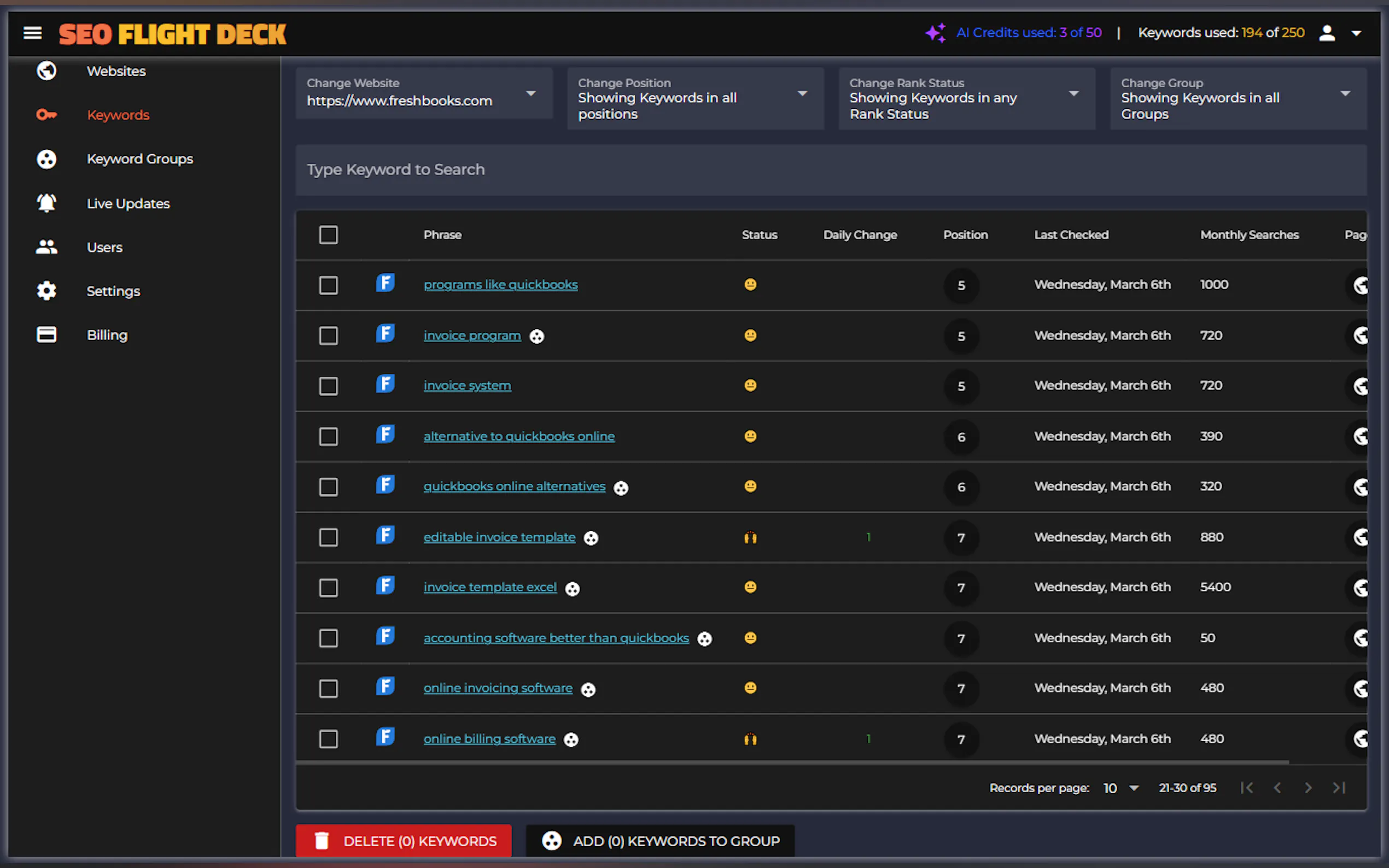
Task: Check the box for invoice program row
Action: 329,336
